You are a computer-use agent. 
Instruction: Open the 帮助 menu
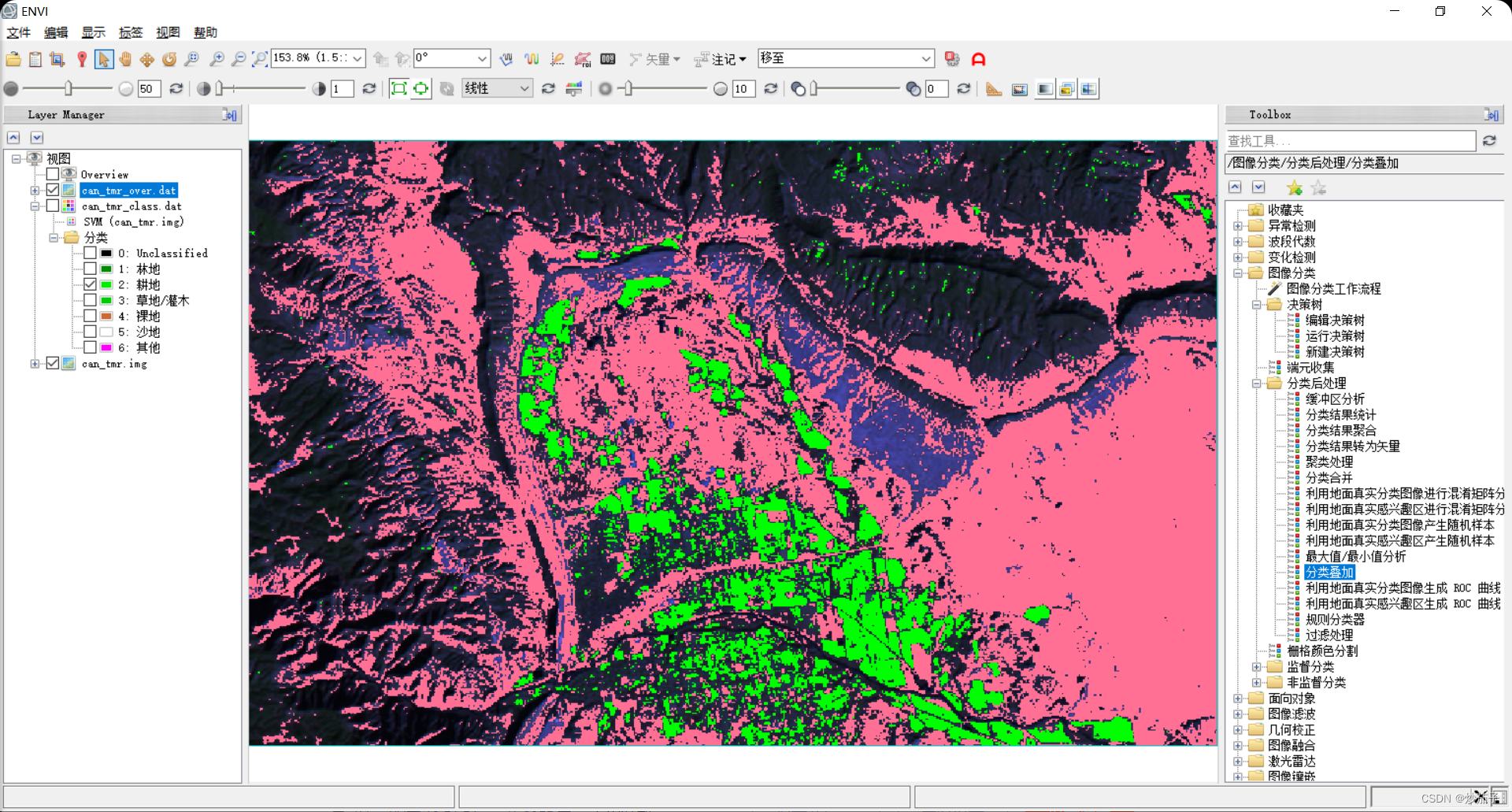coord(206,32)
